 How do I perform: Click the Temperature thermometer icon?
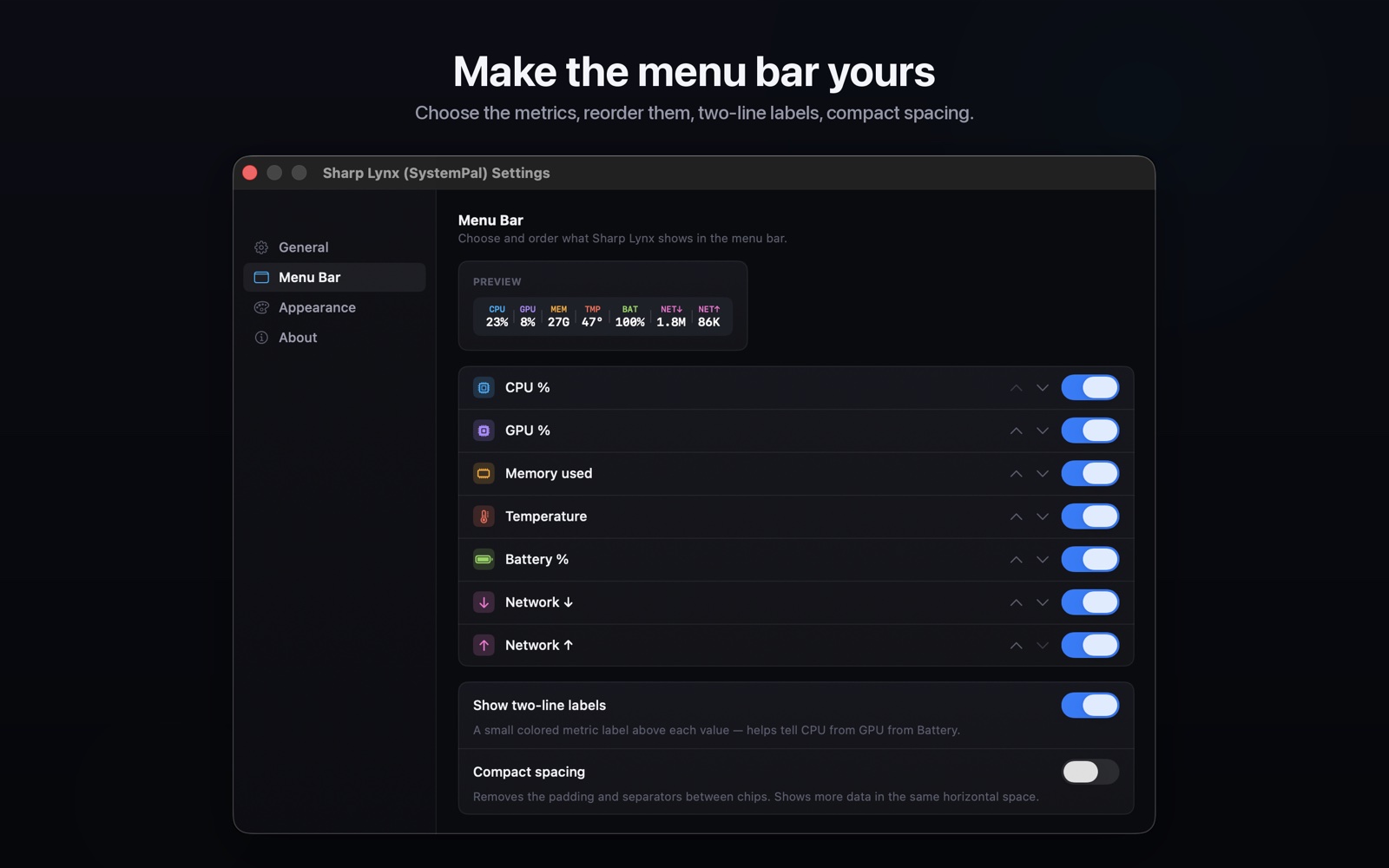(x=484, y=516)
